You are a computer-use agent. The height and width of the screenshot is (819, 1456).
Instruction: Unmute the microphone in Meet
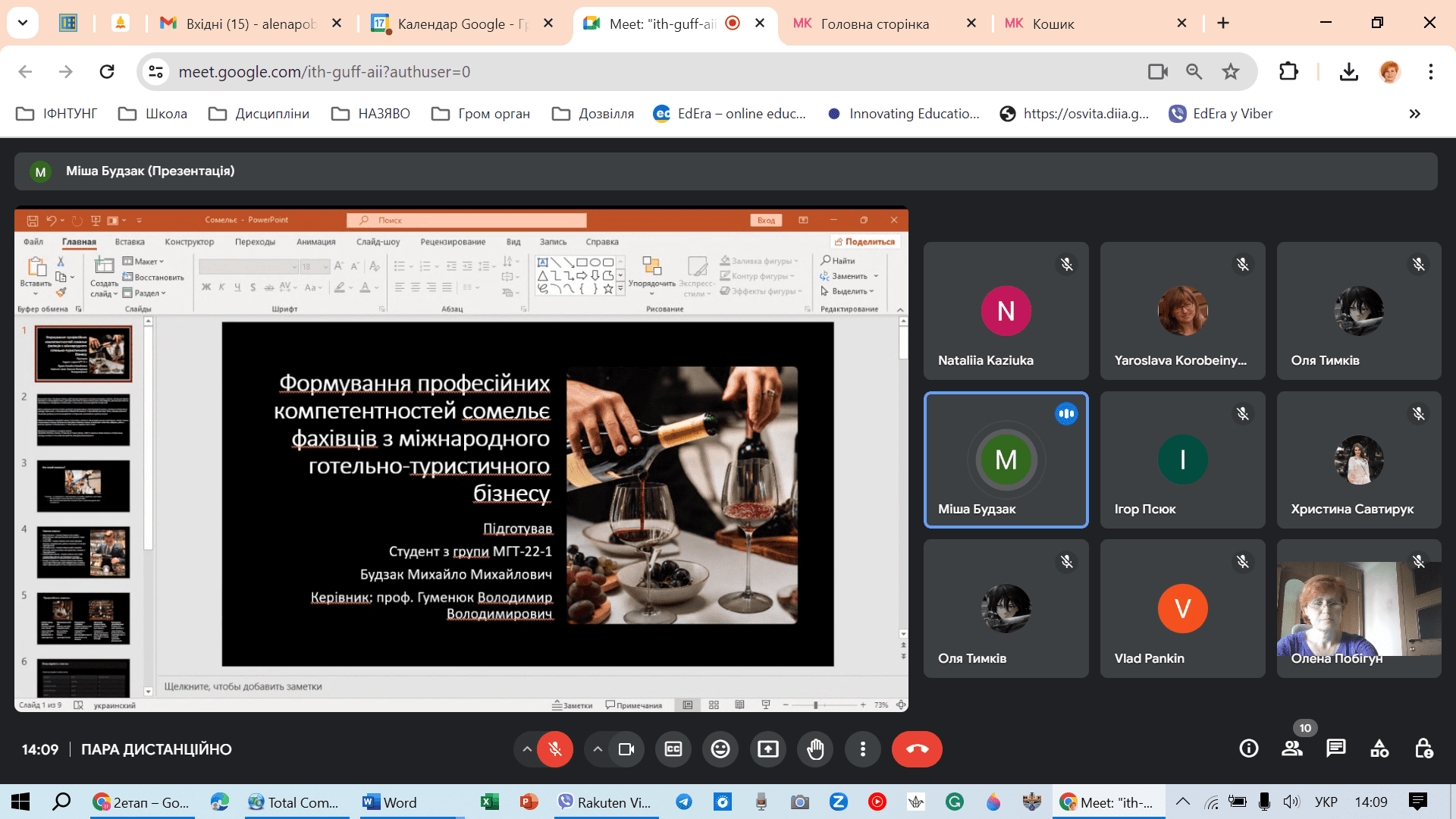555,749
